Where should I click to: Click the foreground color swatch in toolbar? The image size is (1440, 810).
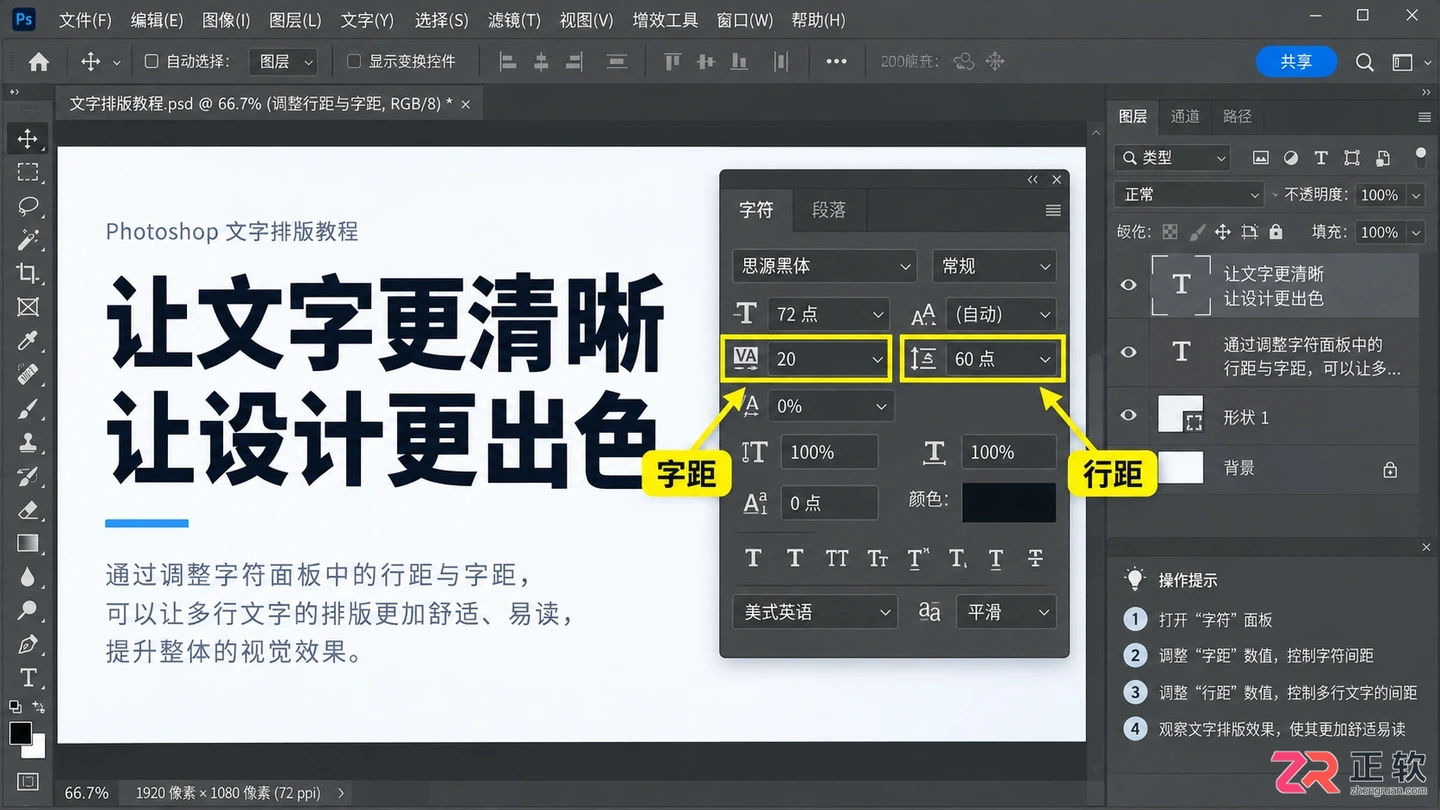[x=20, y=734]
